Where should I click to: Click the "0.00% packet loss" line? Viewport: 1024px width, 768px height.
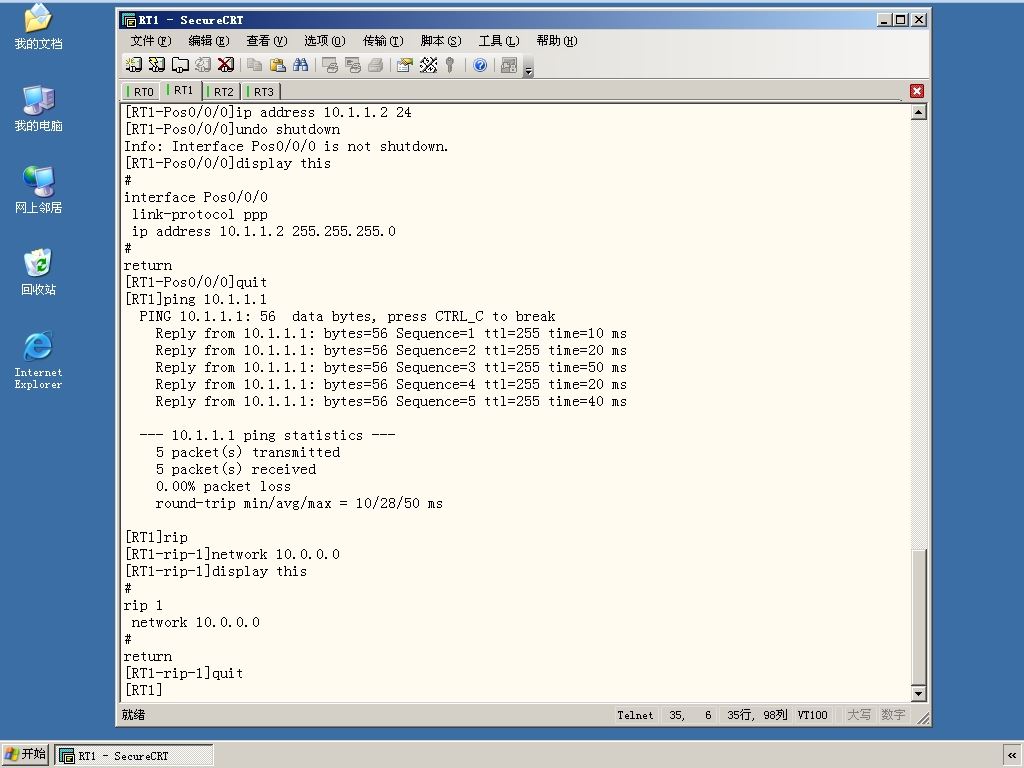223,486
